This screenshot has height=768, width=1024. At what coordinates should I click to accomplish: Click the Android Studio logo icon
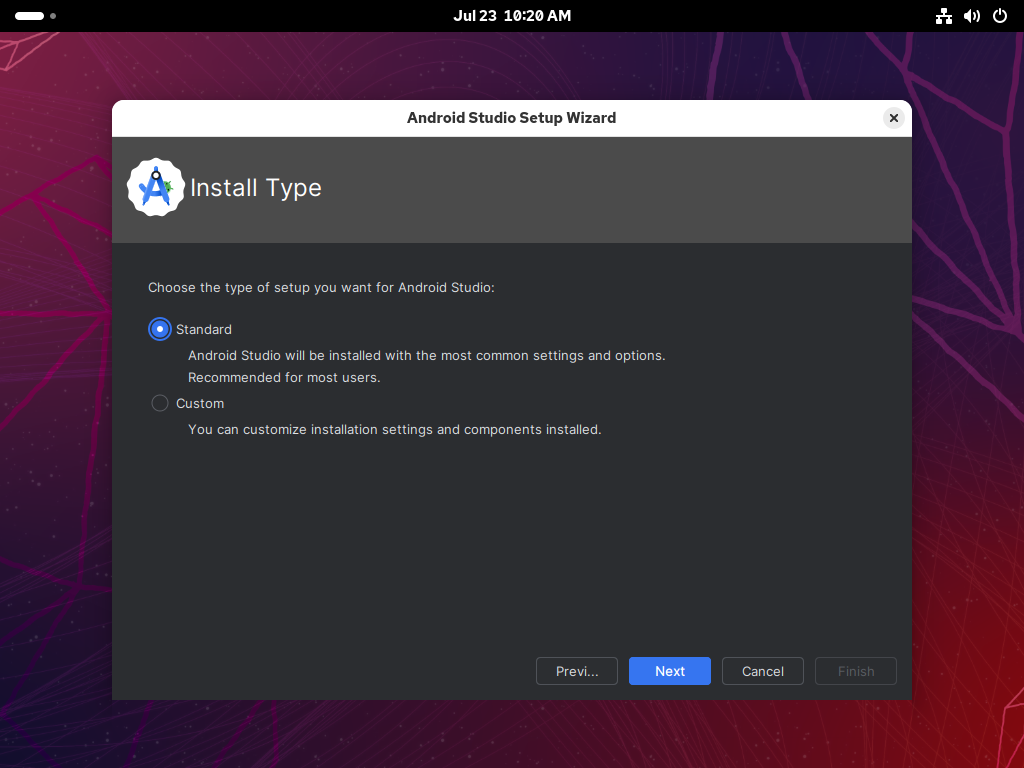point(155,187)
